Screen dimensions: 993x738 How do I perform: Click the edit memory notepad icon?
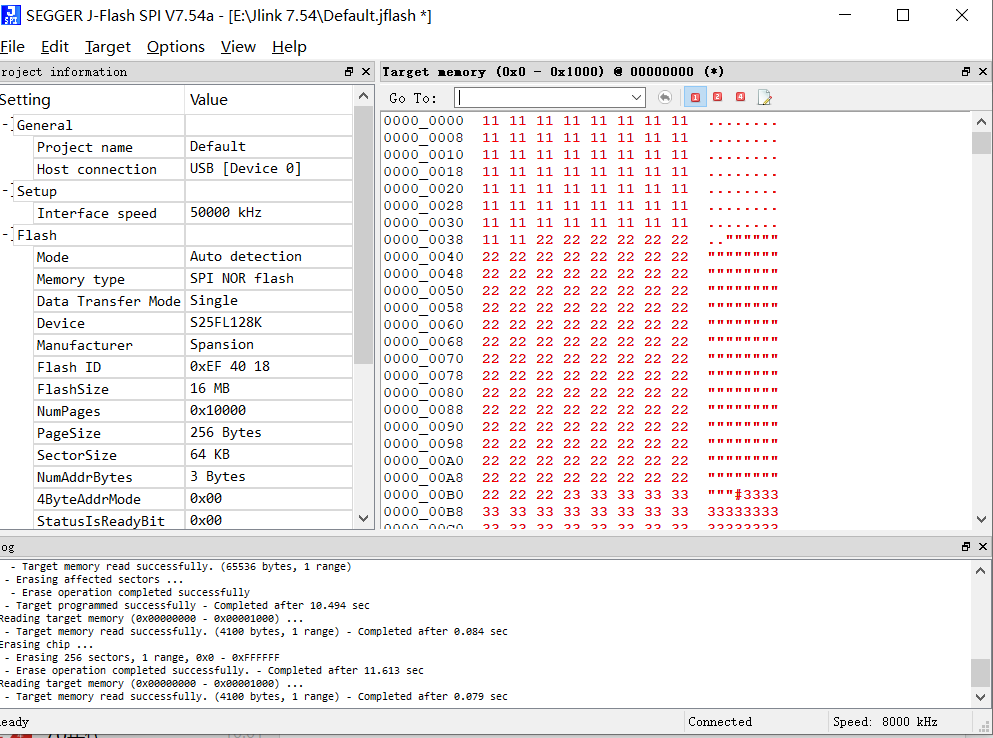765,97
